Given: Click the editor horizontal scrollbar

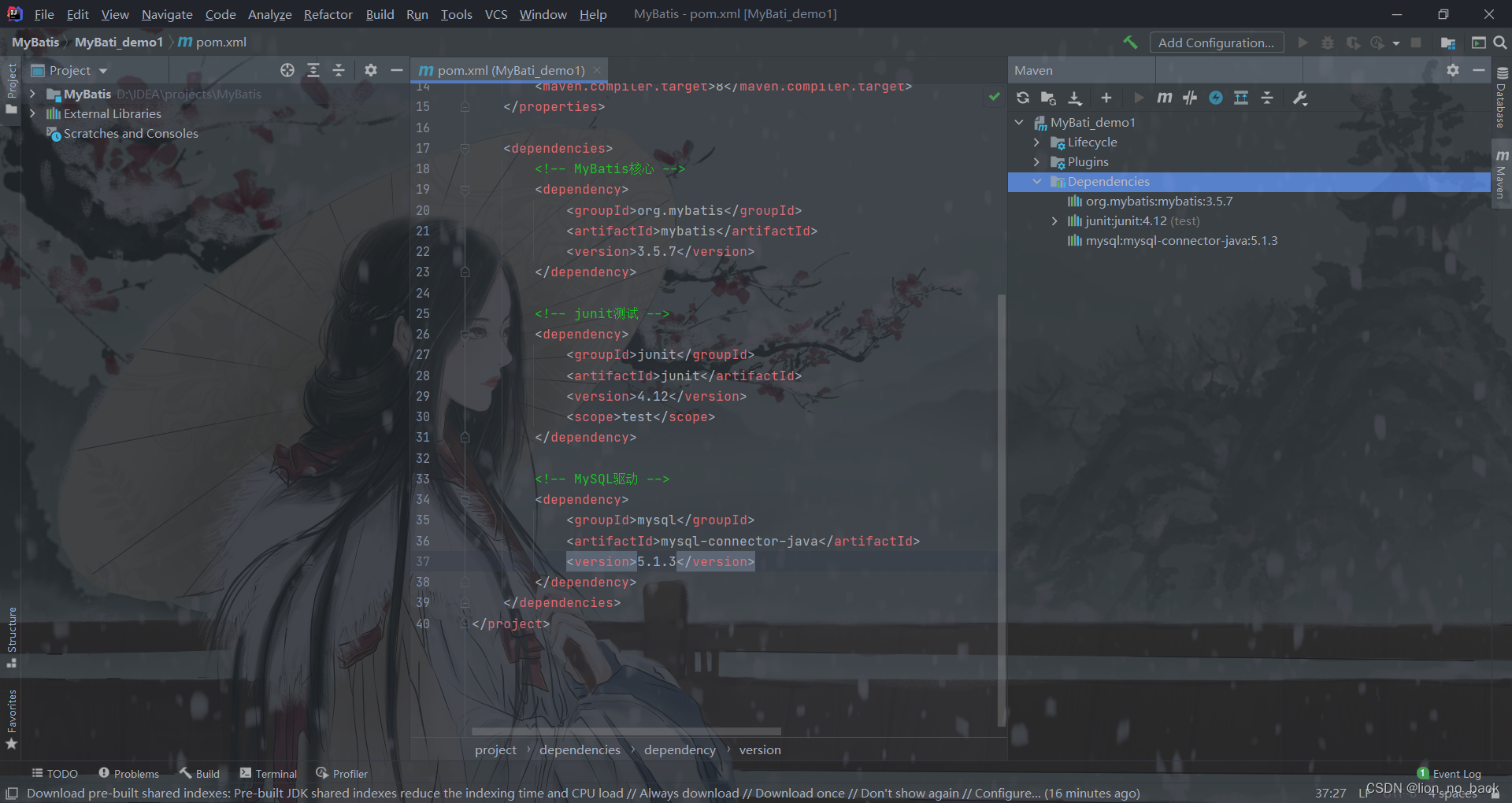Looking at the screenshot, I should coord(626,731).
